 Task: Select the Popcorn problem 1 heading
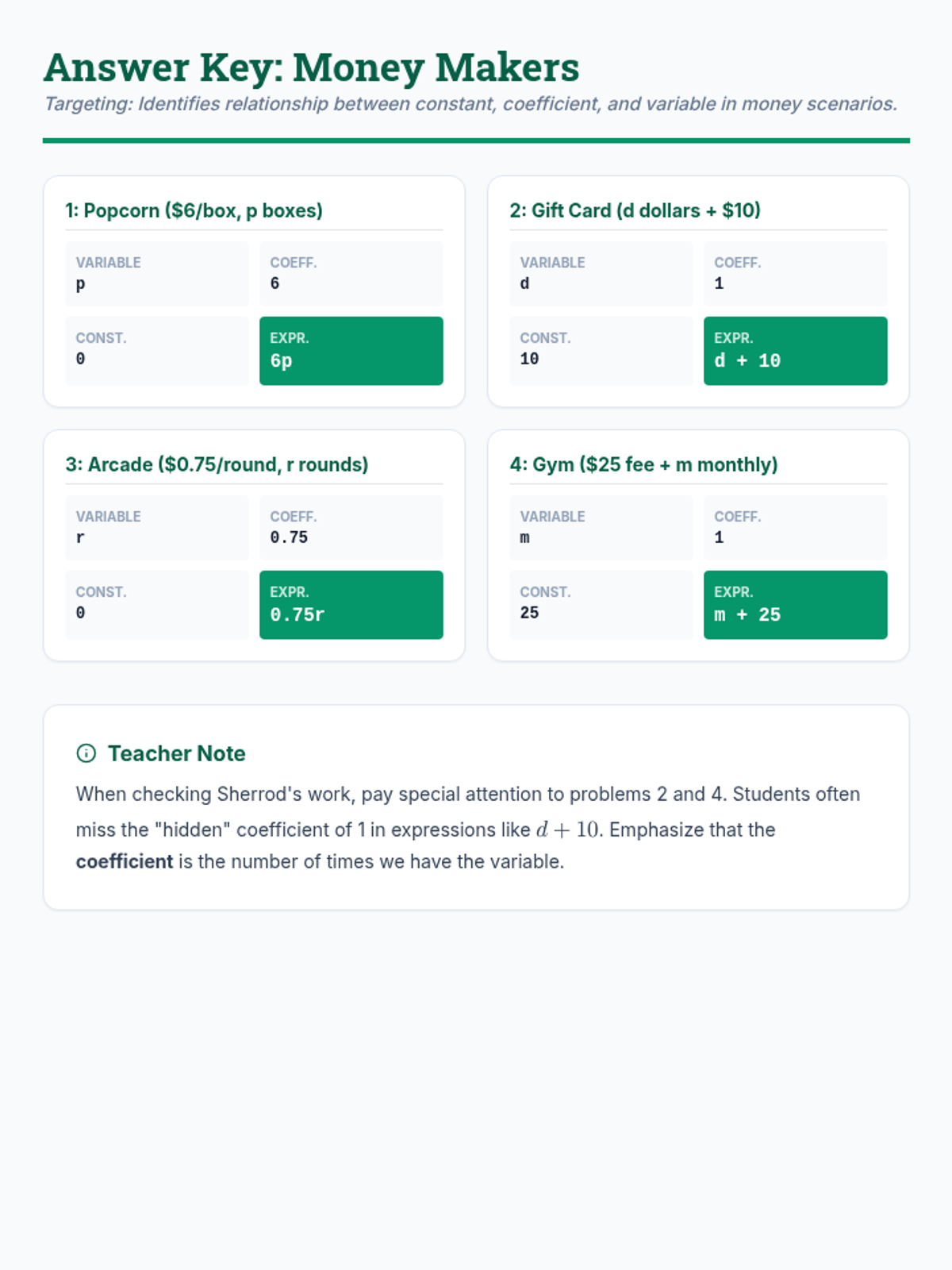(194, 210)
